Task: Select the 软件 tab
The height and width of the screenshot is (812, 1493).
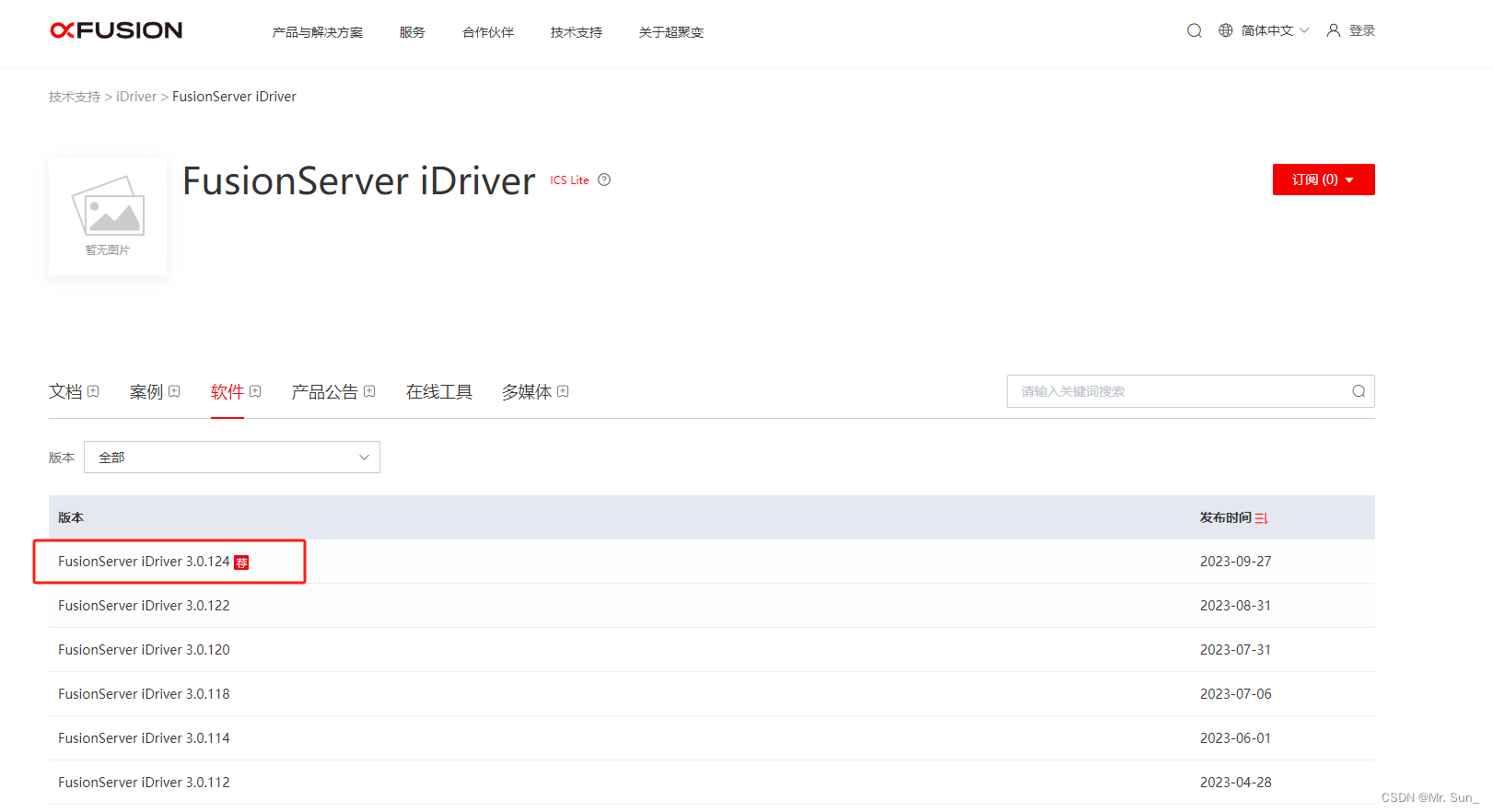Action: tap(227, 391)
